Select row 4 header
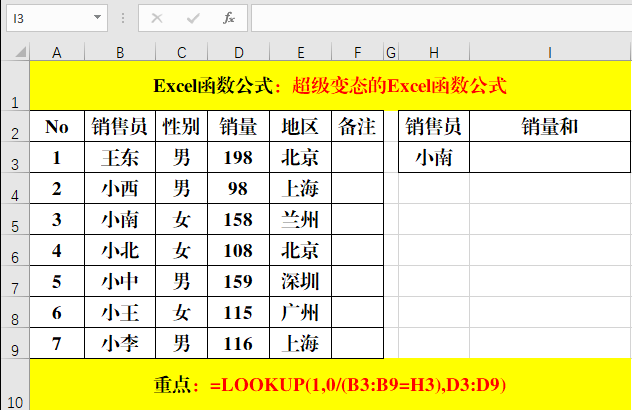The image size is (632, 410). 15,188
